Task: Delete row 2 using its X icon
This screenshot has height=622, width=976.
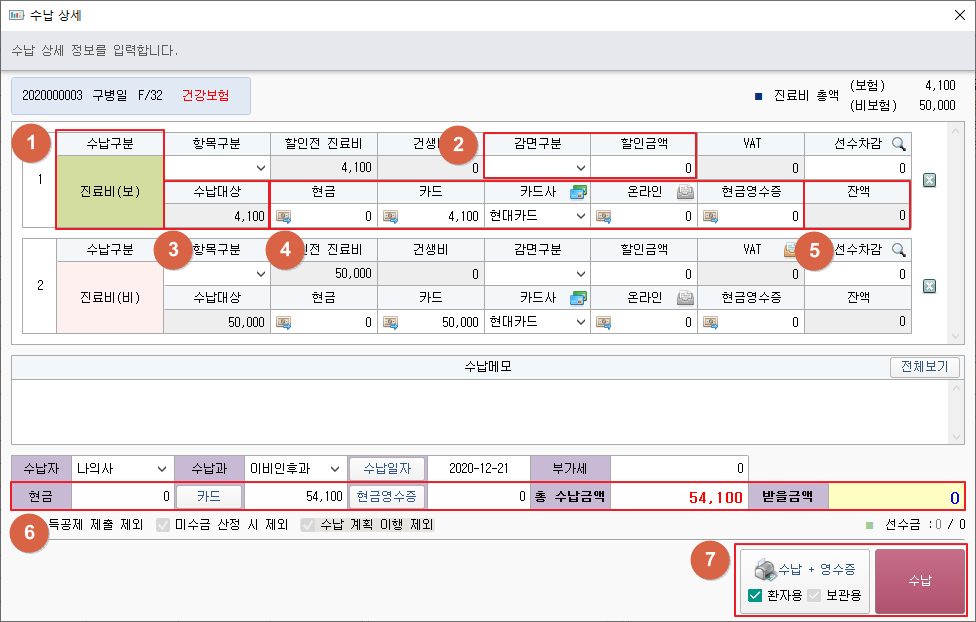Action: point(929,286)
